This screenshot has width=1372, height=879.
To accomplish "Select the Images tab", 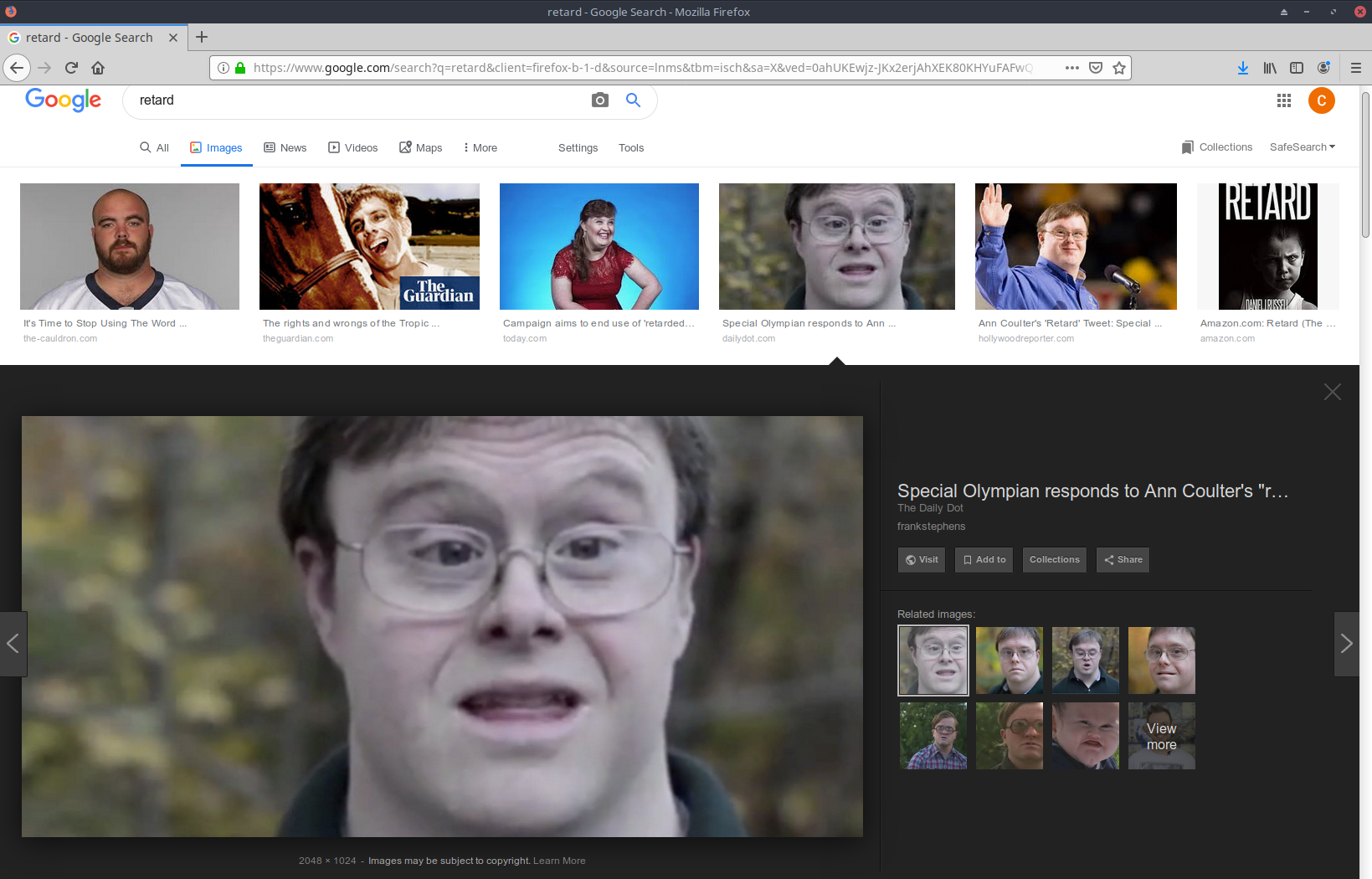I will [216, 148].
